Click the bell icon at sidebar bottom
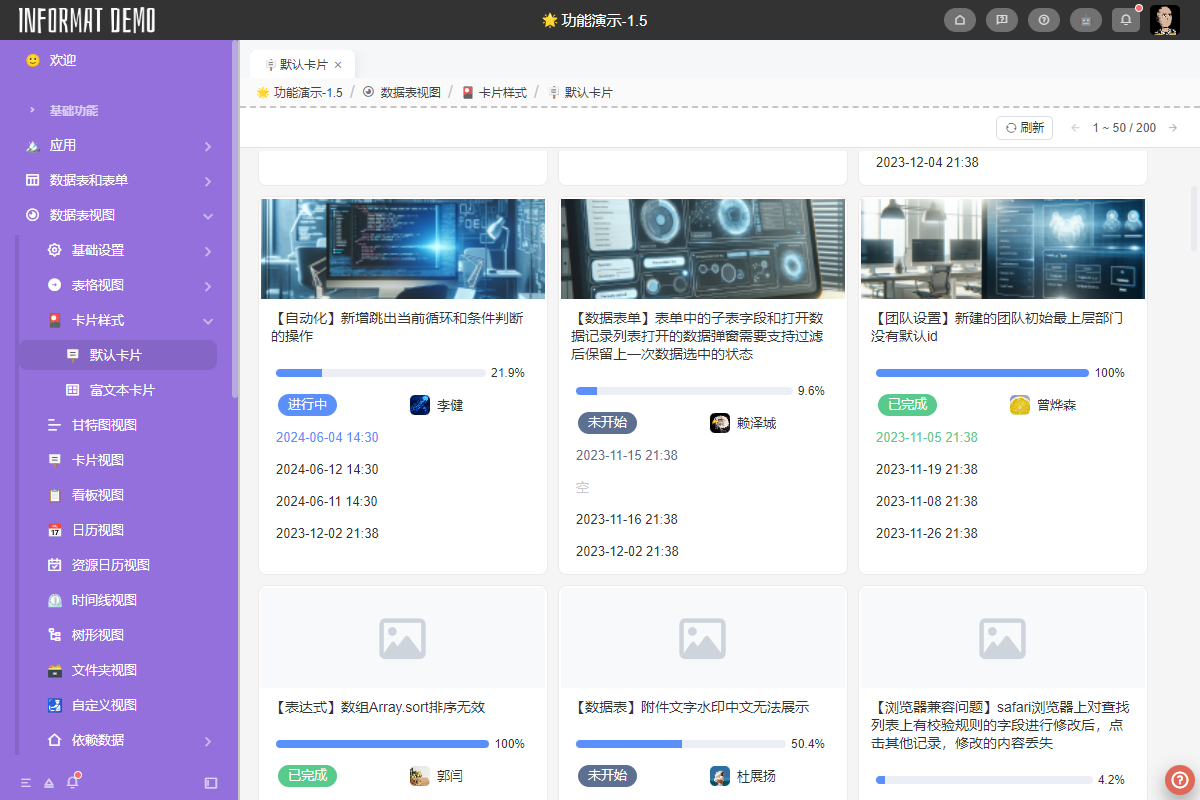The height and width of the screenshot is (800, 1200). coord(72,782)
